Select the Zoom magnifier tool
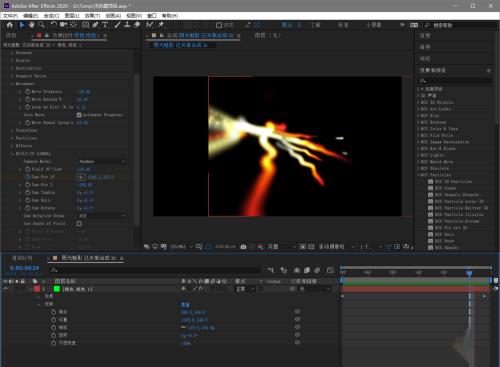 pyautogui.click(x=41, y=25)
